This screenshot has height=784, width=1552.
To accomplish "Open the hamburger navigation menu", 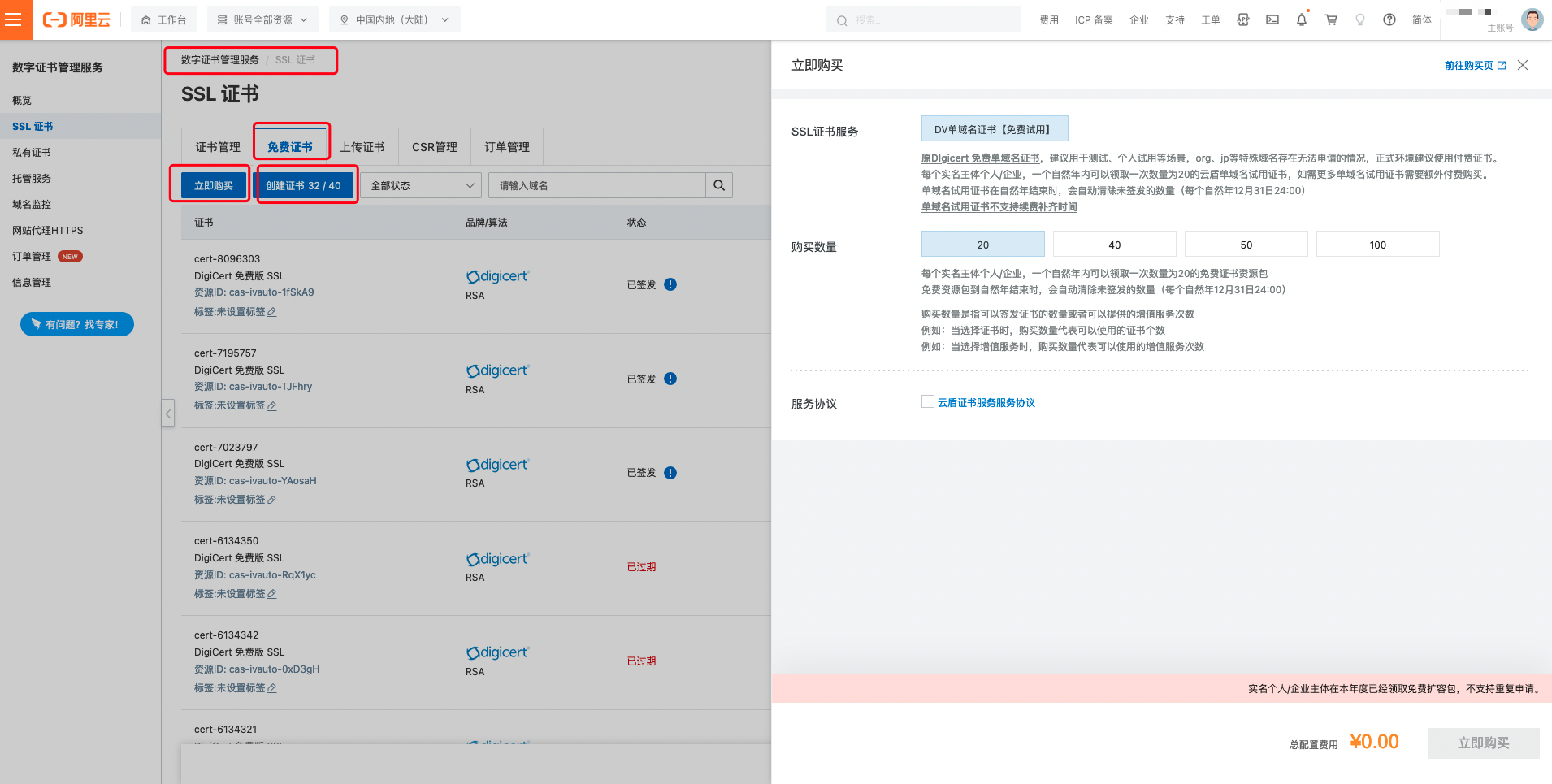I will (14, 19).
